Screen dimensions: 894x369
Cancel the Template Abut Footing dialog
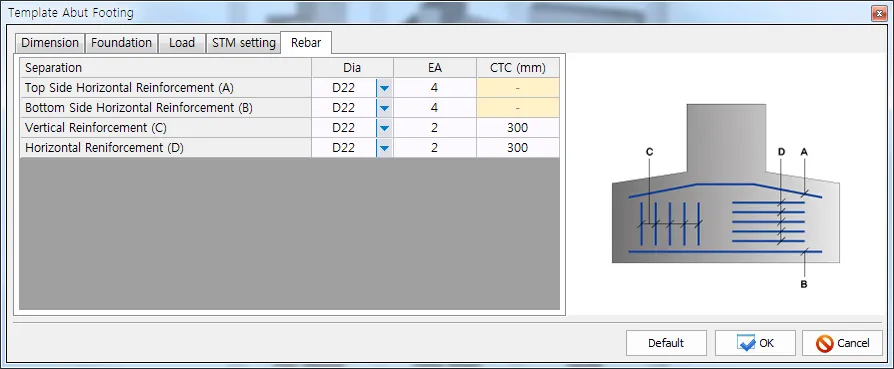[x=842, y=343]
